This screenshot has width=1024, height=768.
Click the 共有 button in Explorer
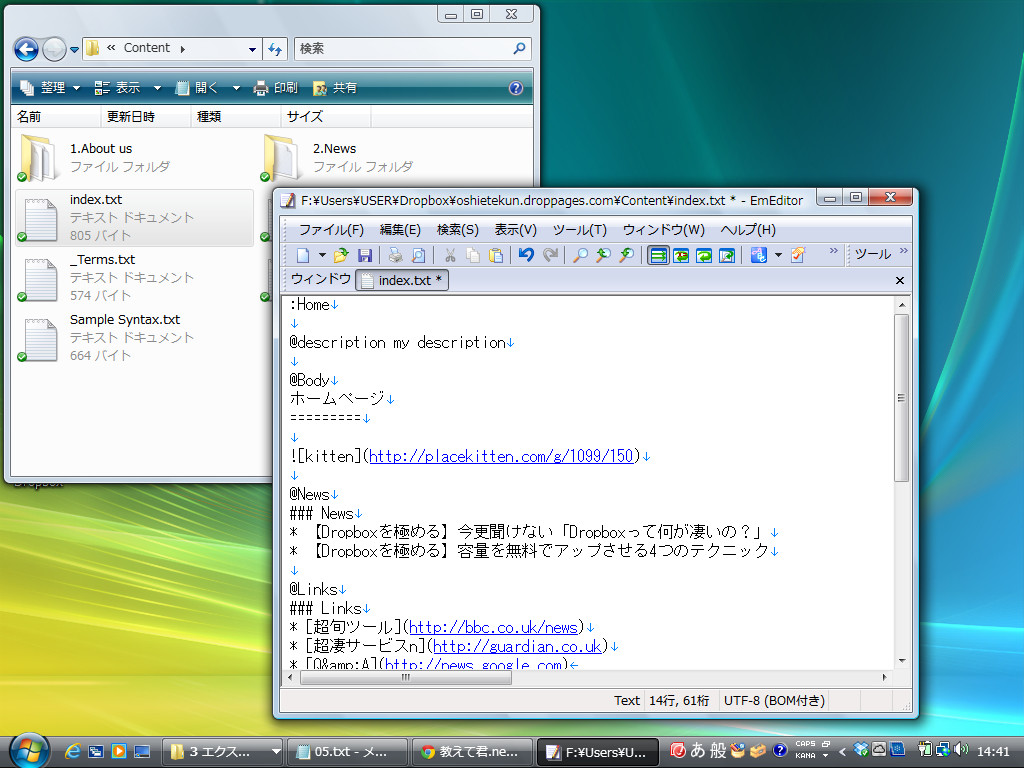click(335, 88)
